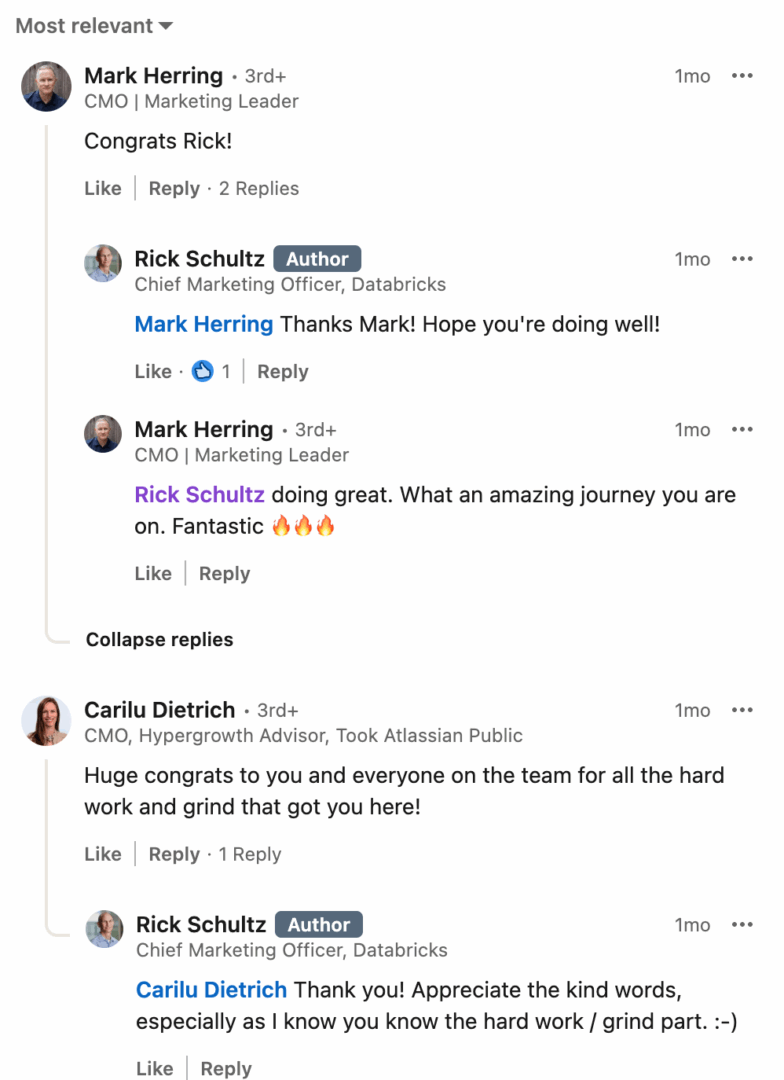The image size is (784, 1080).
Task: Click Carilu Dietrich's profile picture
Action: tap(46, 721)
